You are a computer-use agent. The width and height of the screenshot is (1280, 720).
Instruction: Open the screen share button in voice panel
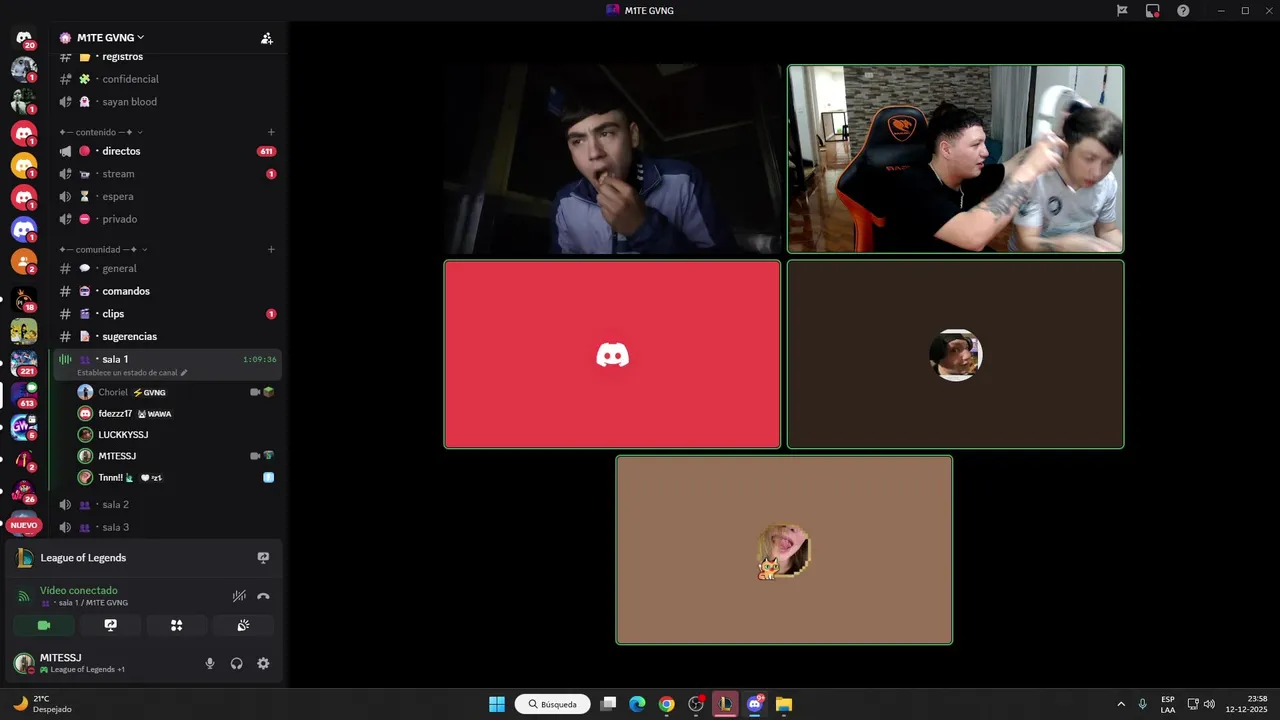pos(110,625)
